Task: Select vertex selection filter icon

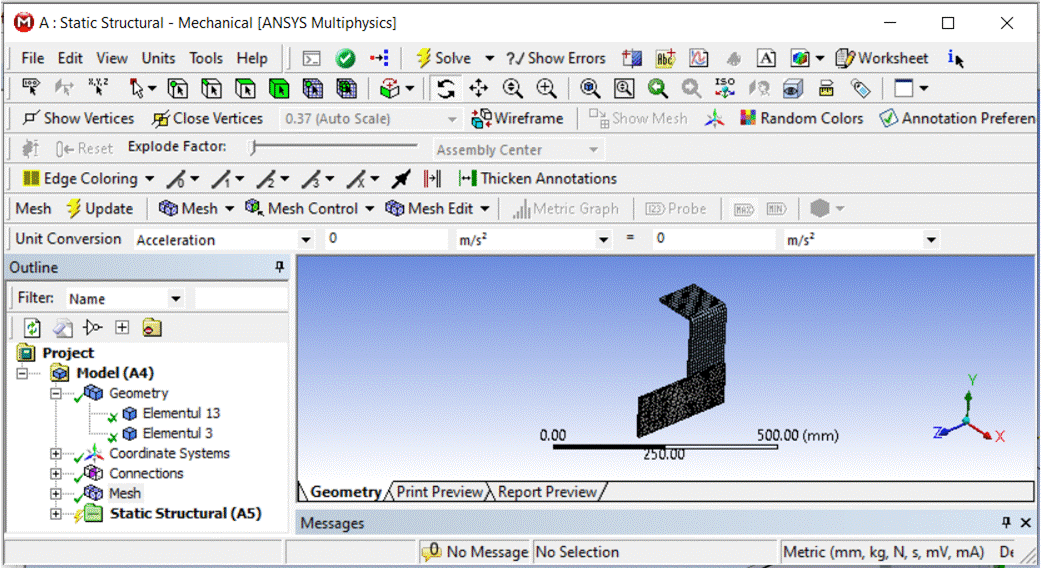Action: click(x=177, y=88)
